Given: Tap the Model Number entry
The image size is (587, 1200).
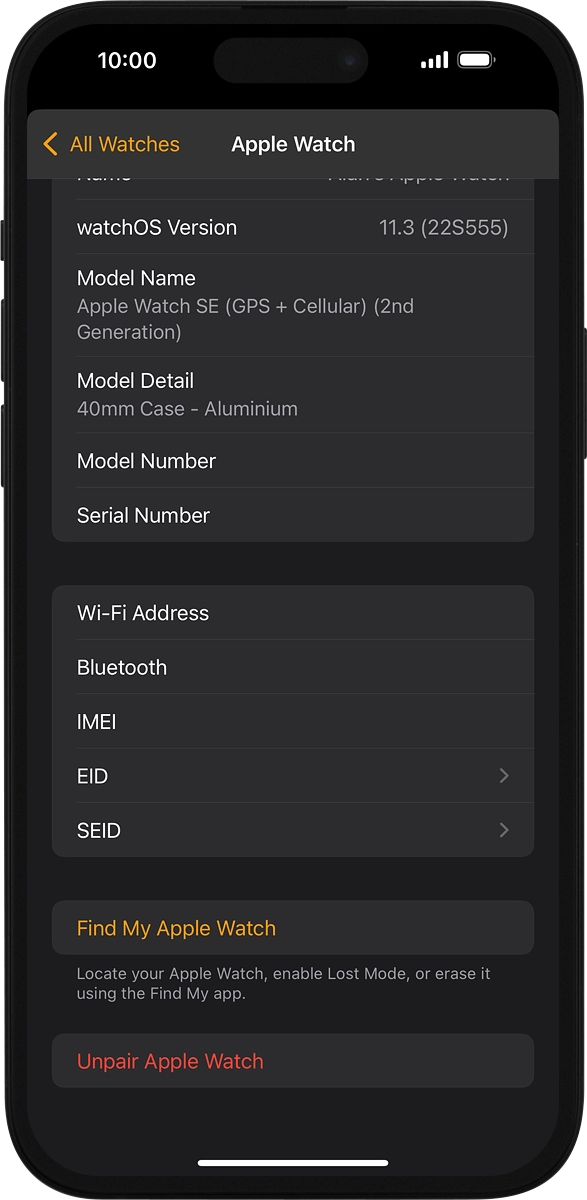Looking at the screenshot, I should pyautogui.click(x=293, y=461).
